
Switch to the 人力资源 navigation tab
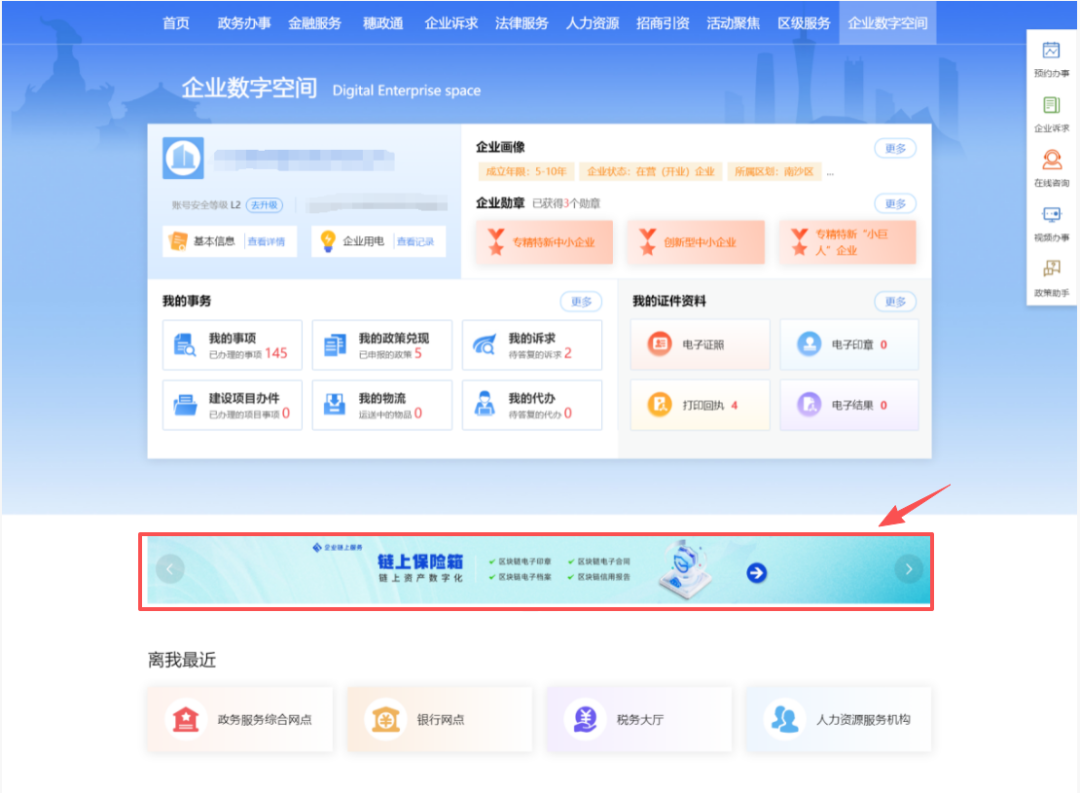591,22
